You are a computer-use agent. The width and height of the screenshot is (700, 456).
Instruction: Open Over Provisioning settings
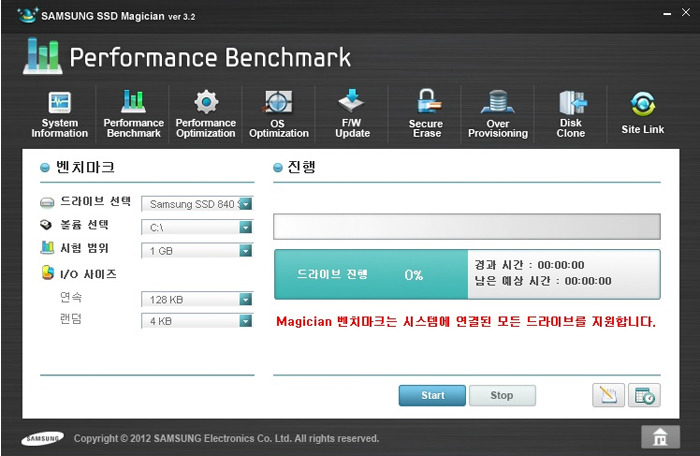pos(498,114)
